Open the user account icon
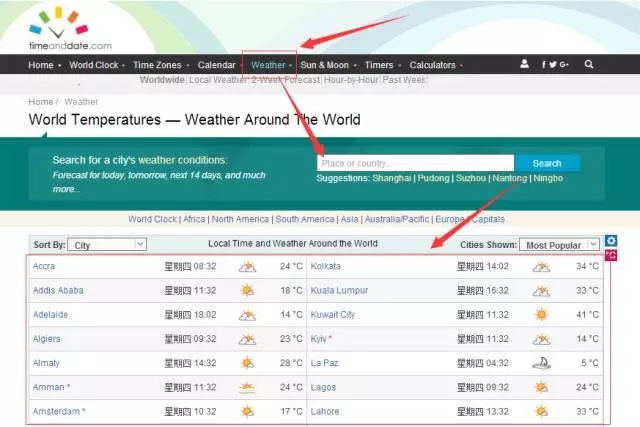Screen dimensions: 640x427 click(x=525, y=65)
